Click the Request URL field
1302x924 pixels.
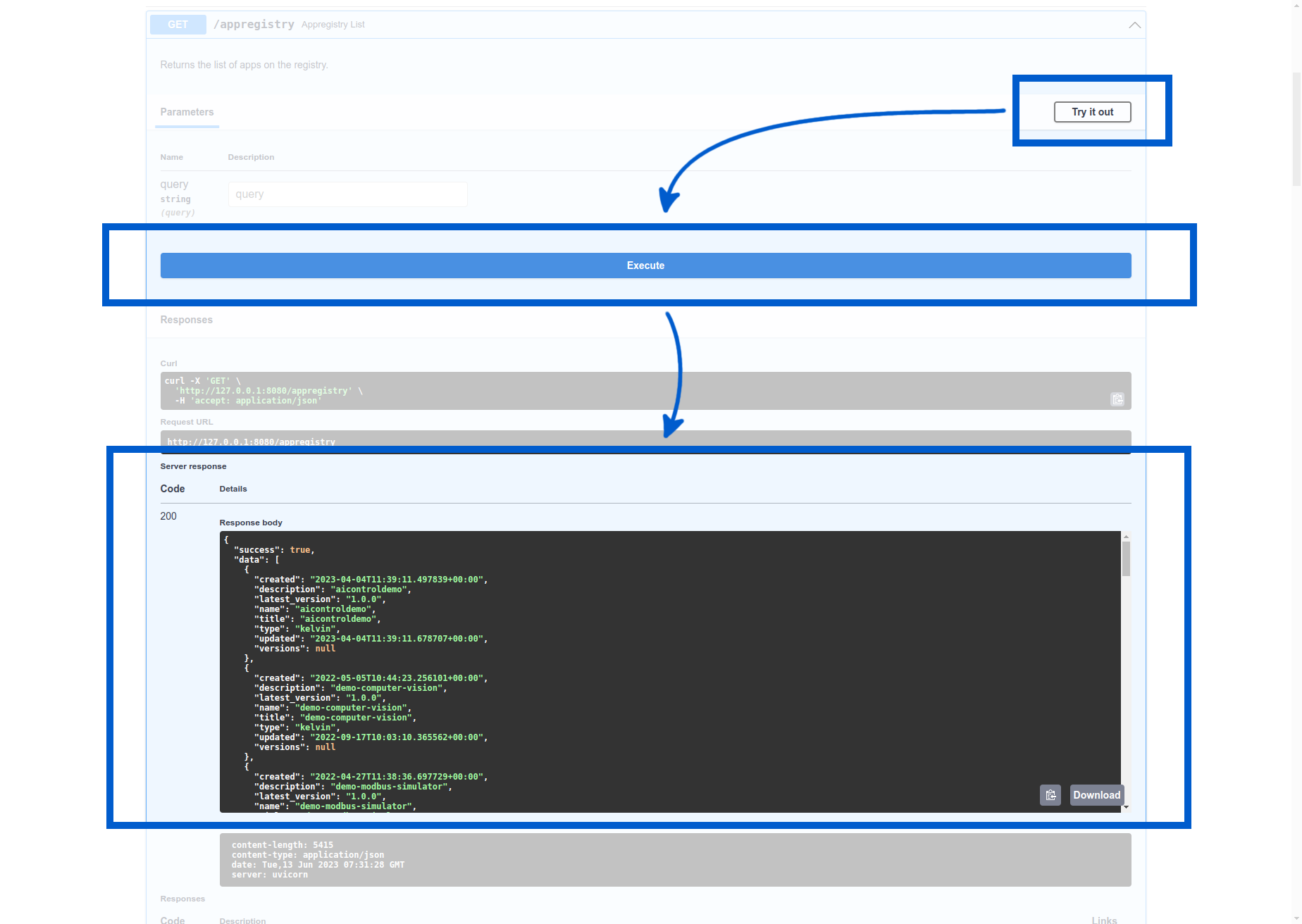tap(645, 442)
